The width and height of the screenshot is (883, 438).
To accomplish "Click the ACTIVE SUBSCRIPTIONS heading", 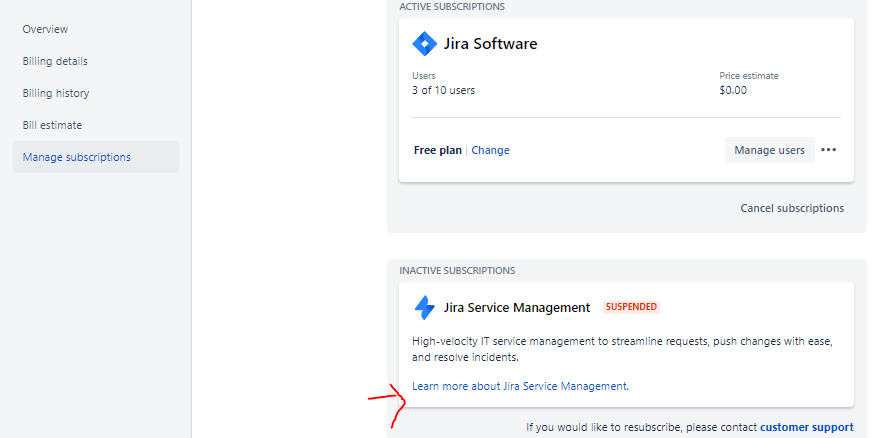I will [x=452, y=7].
